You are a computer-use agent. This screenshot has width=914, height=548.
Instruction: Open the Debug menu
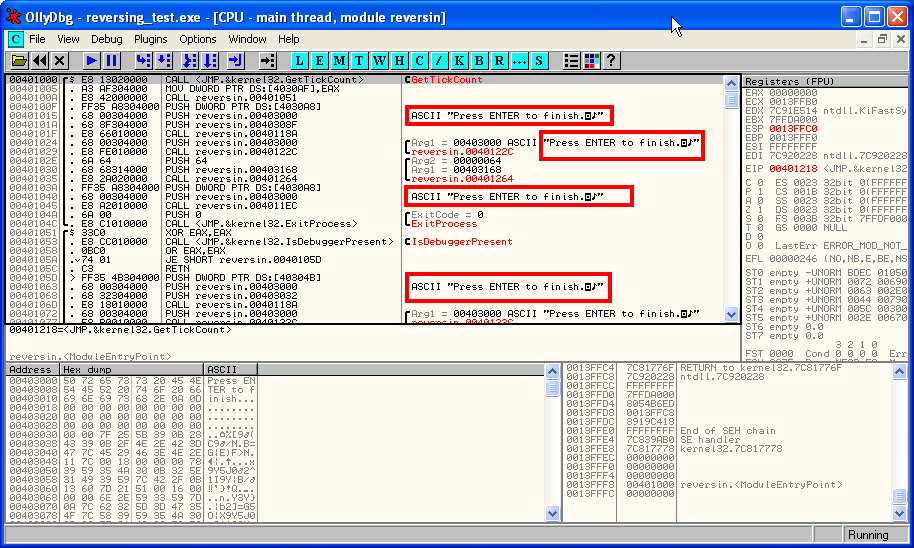pos(107,39)
